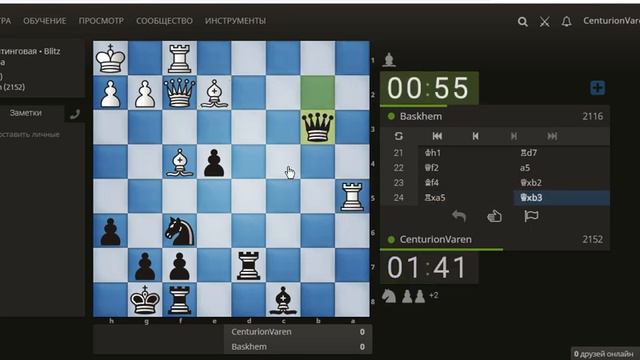The image size is (640, 360).
Task: Click the white queen on f2
Action: point(179,93)
